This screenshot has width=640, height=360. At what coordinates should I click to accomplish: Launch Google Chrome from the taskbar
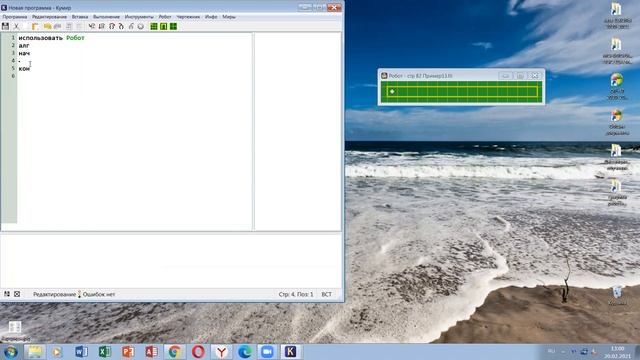[175, 351]
